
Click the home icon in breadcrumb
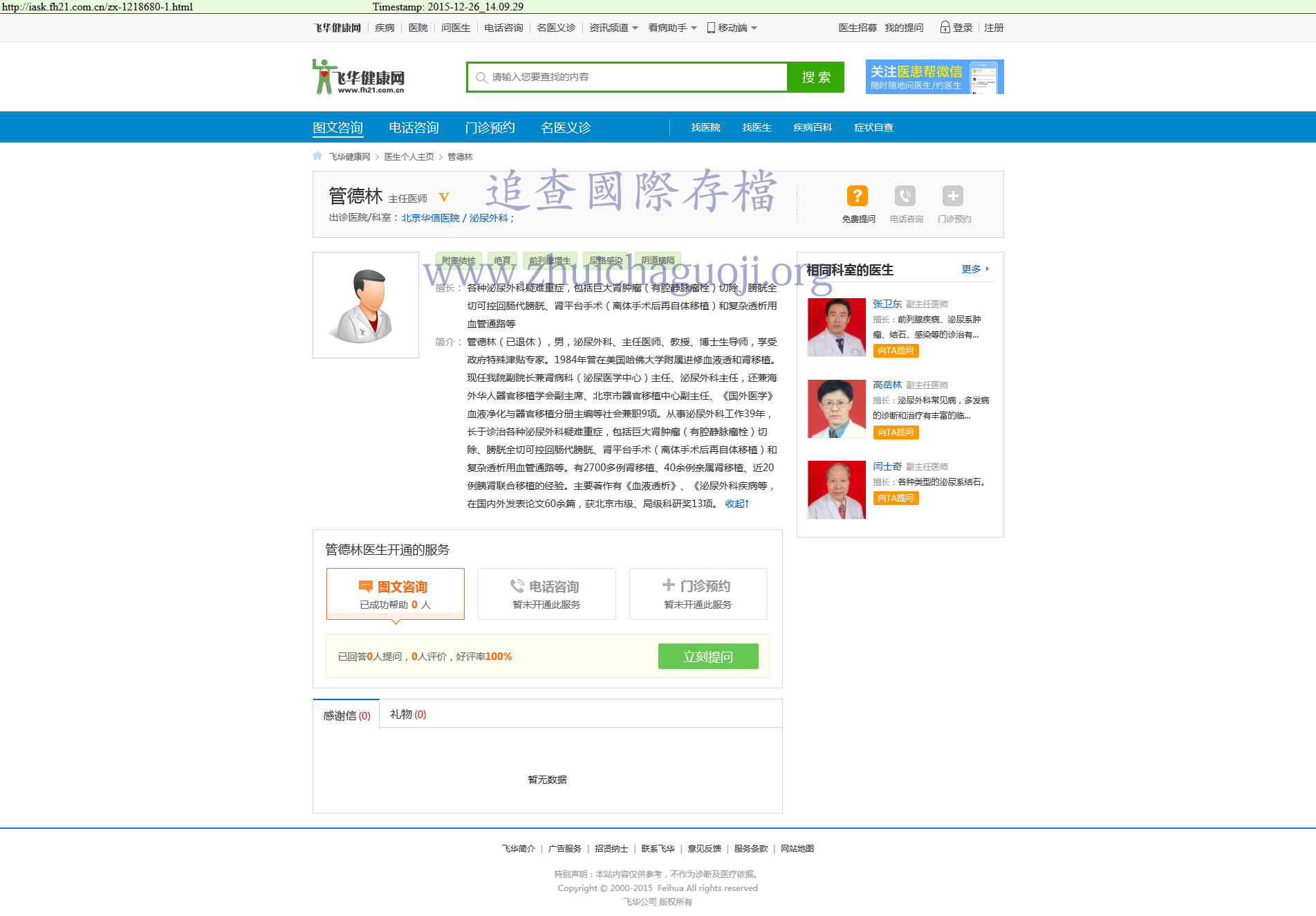317,156
